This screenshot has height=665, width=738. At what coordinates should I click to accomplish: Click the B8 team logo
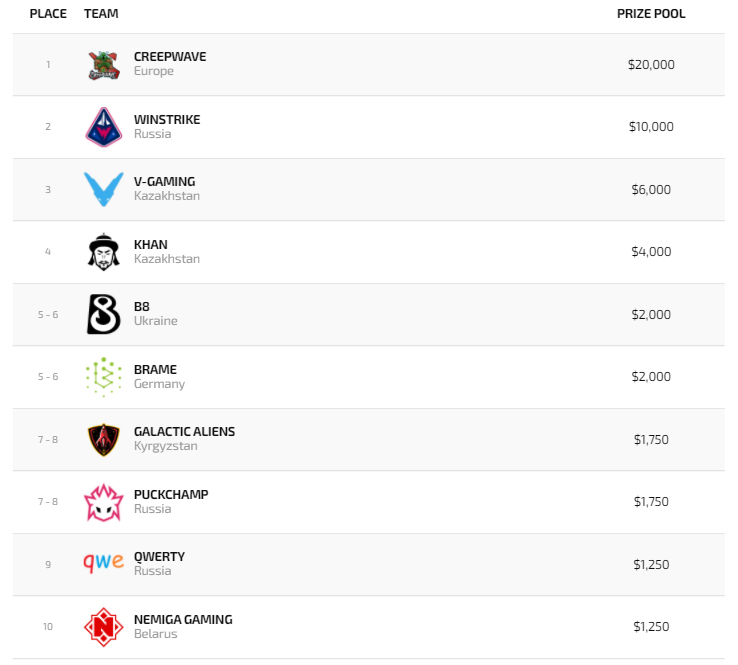(103, 314)
